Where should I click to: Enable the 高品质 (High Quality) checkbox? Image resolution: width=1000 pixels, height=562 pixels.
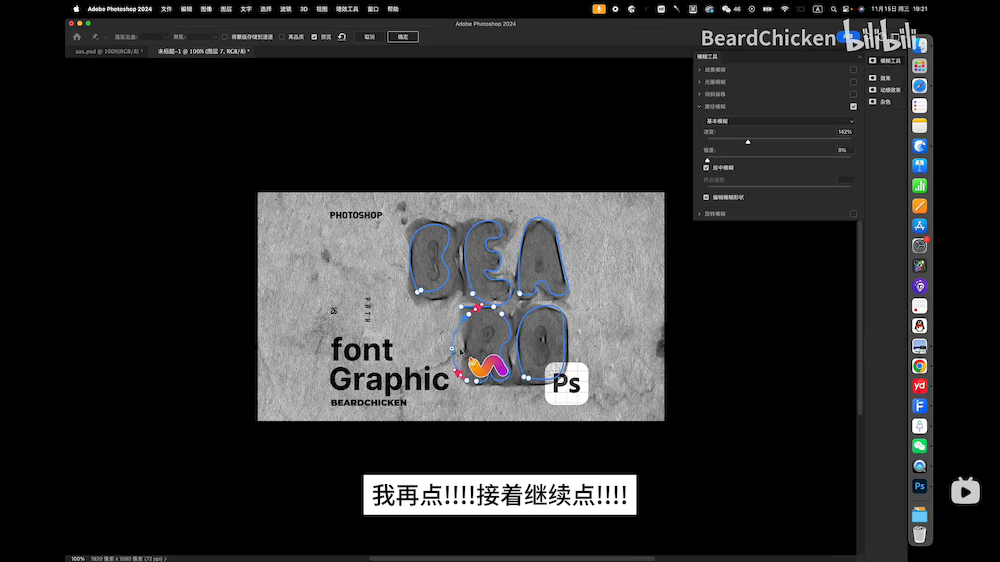[282, 37]
